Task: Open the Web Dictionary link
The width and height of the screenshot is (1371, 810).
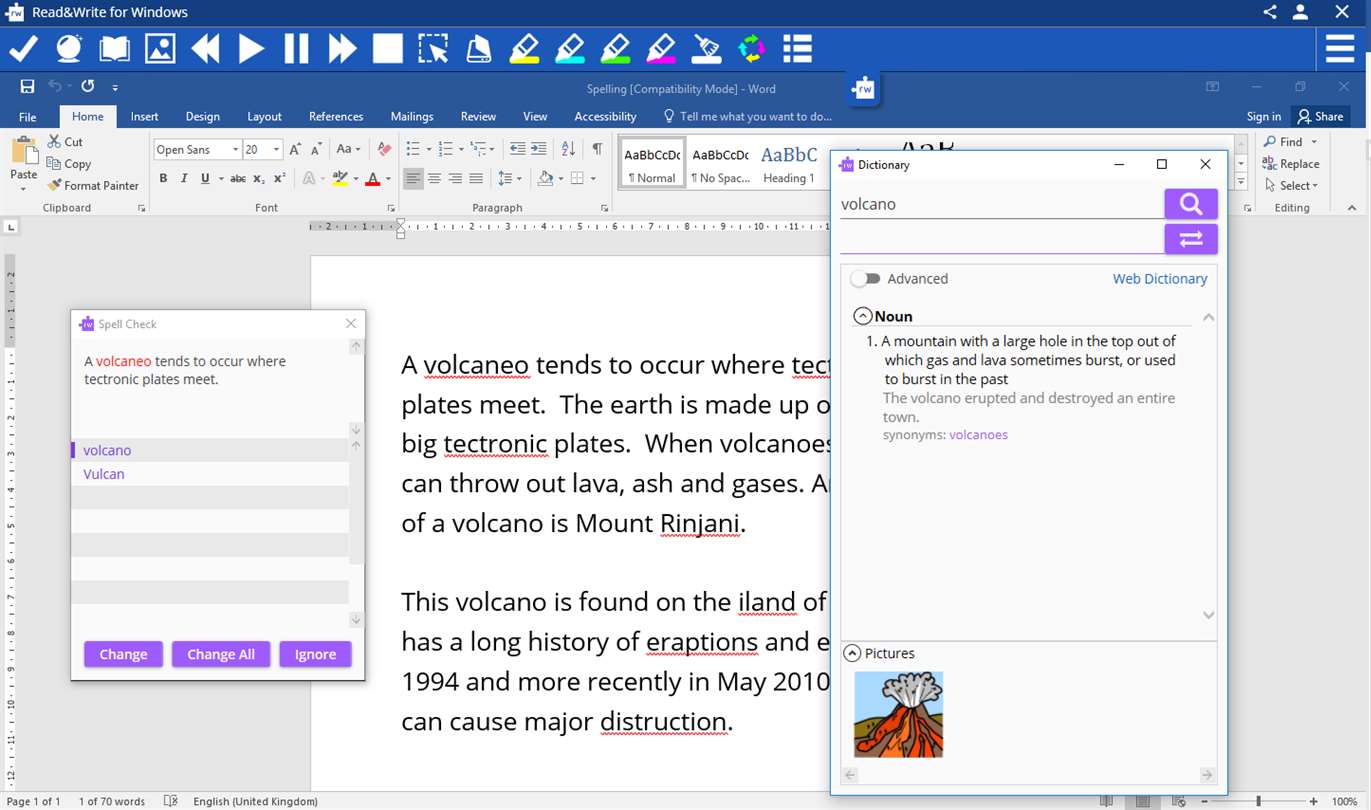Action: [1160, 279]
